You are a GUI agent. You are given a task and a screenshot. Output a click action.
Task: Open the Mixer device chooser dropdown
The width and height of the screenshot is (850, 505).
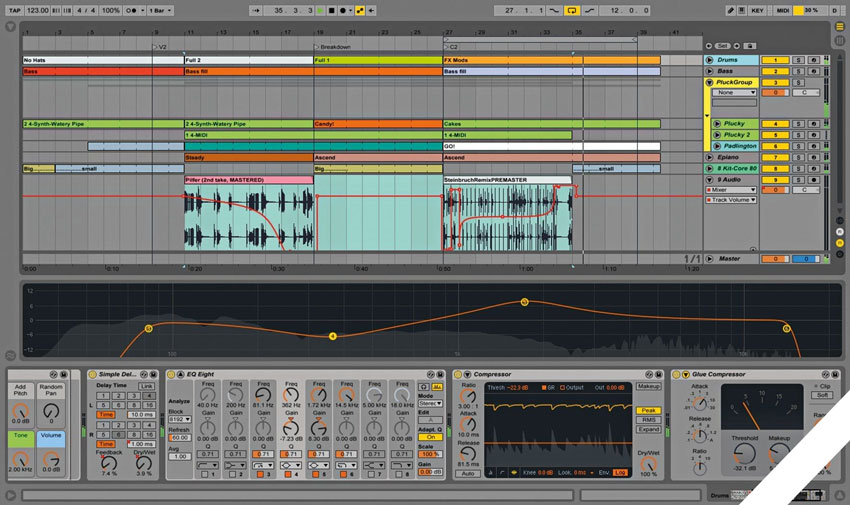tap(732, 189)
